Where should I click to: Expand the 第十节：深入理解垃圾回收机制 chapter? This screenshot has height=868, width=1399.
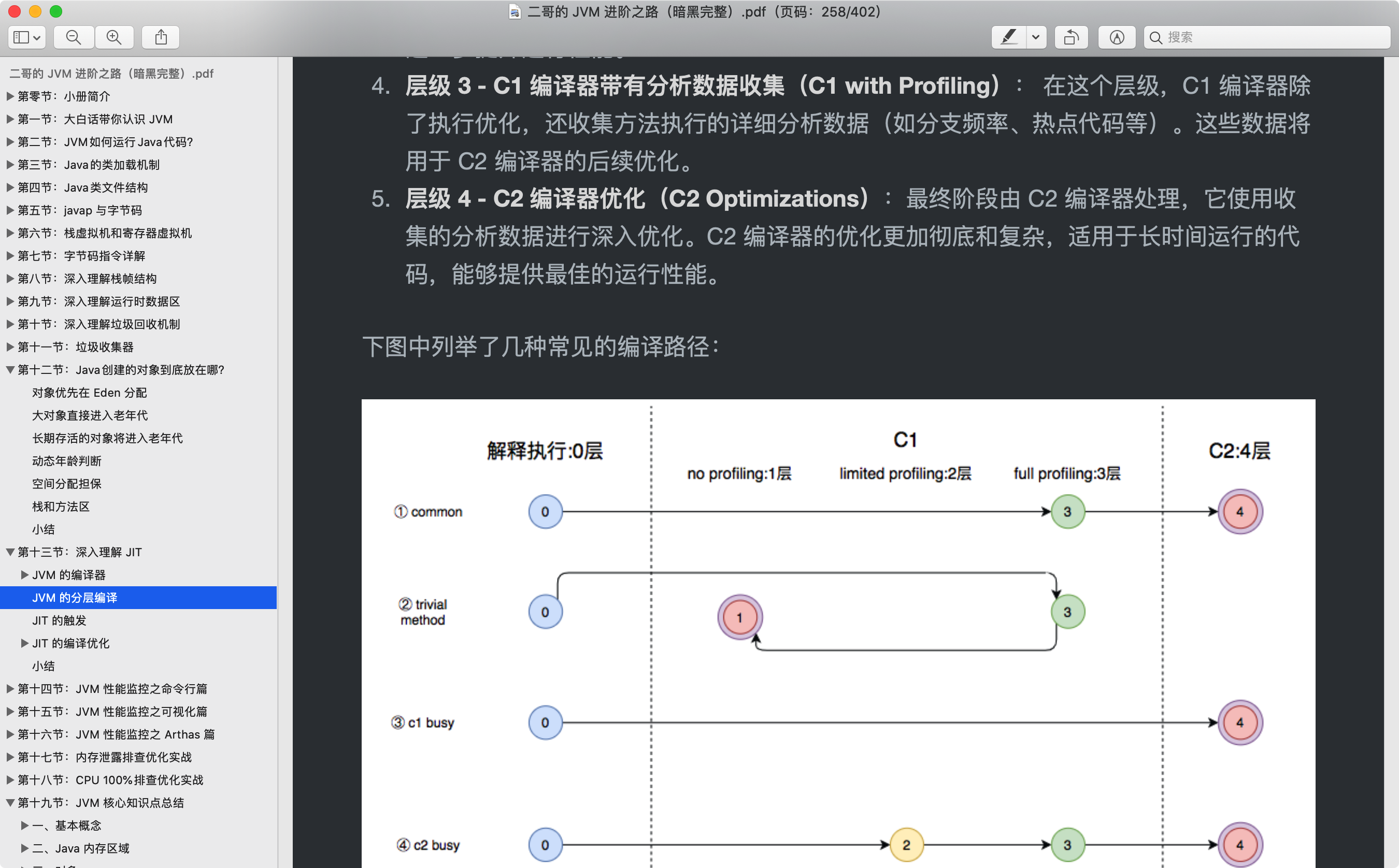click(9, 324)
